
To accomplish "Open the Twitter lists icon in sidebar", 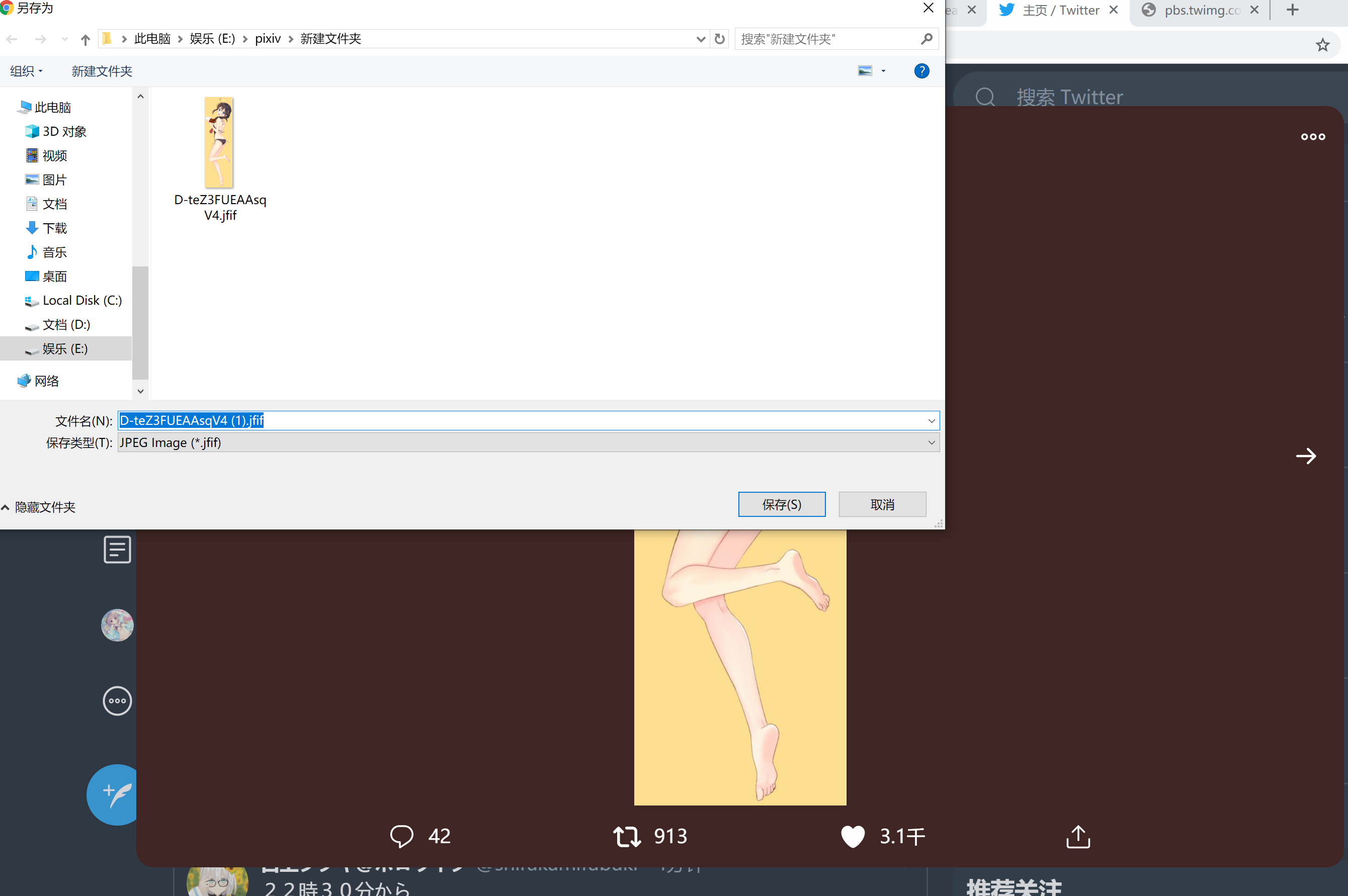I will coord(117,549).
